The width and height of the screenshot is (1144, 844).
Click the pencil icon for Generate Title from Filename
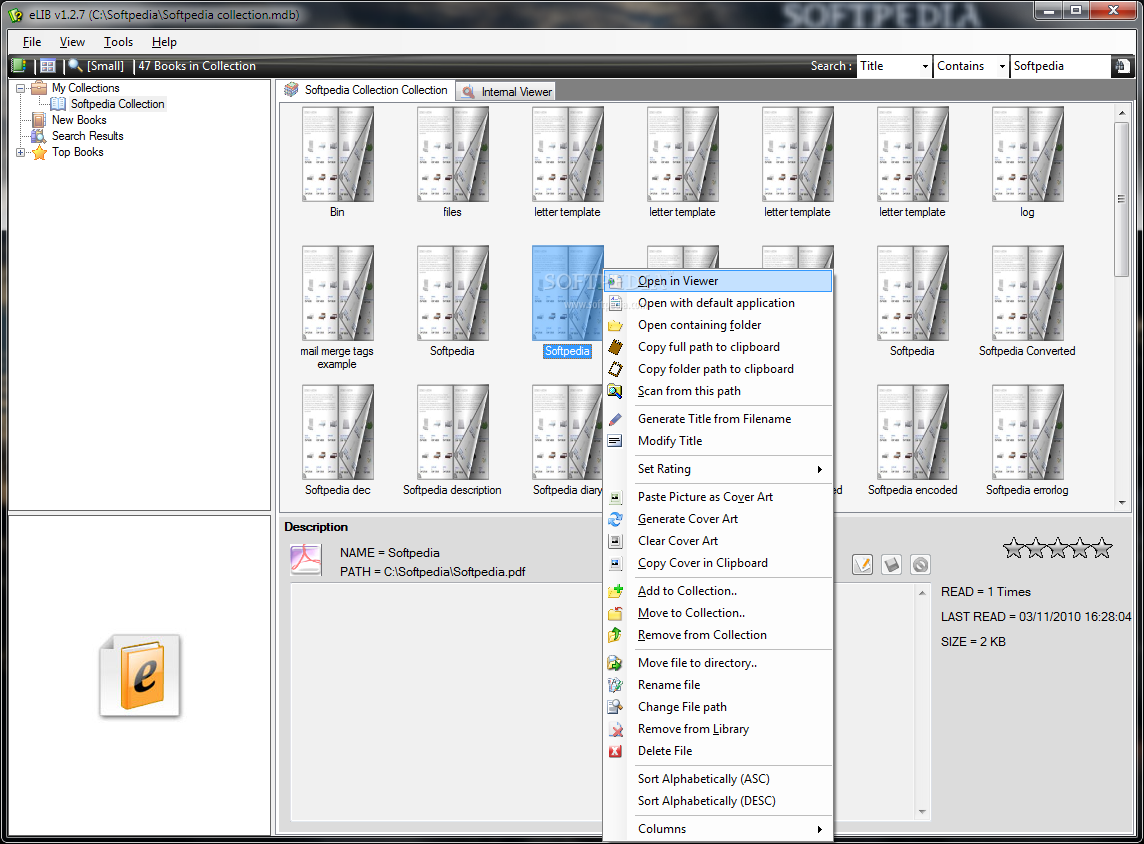pos(616,419)
